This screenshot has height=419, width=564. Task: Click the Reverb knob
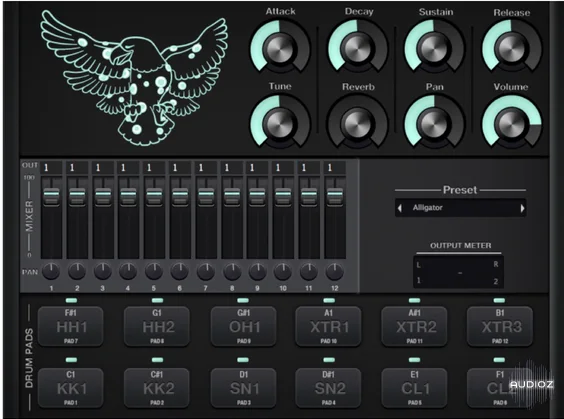pos(358,123)
